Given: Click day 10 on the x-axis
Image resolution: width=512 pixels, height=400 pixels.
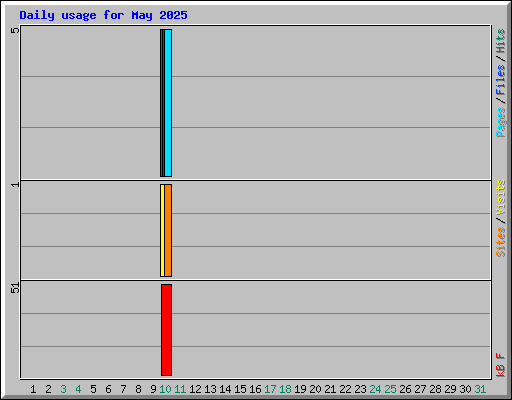Looking at the screenshot, I should tap(165, 389).
